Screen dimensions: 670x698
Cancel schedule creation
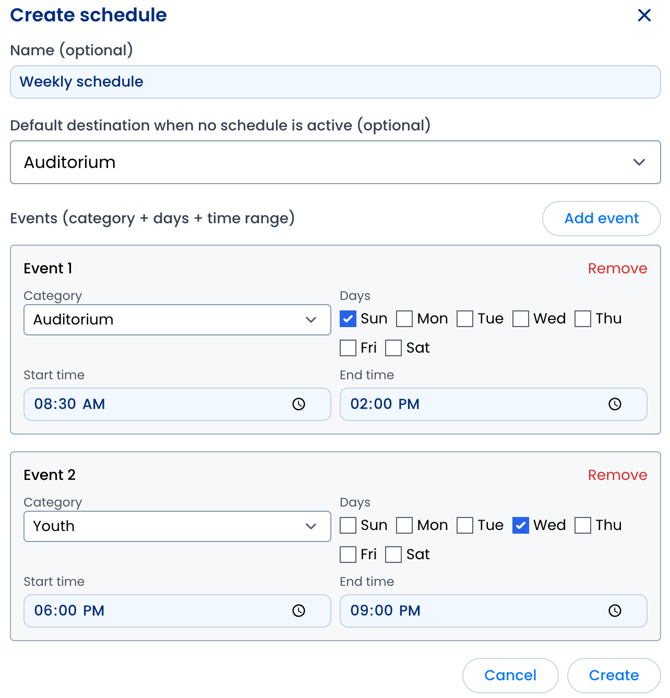[x=510, y=676]
